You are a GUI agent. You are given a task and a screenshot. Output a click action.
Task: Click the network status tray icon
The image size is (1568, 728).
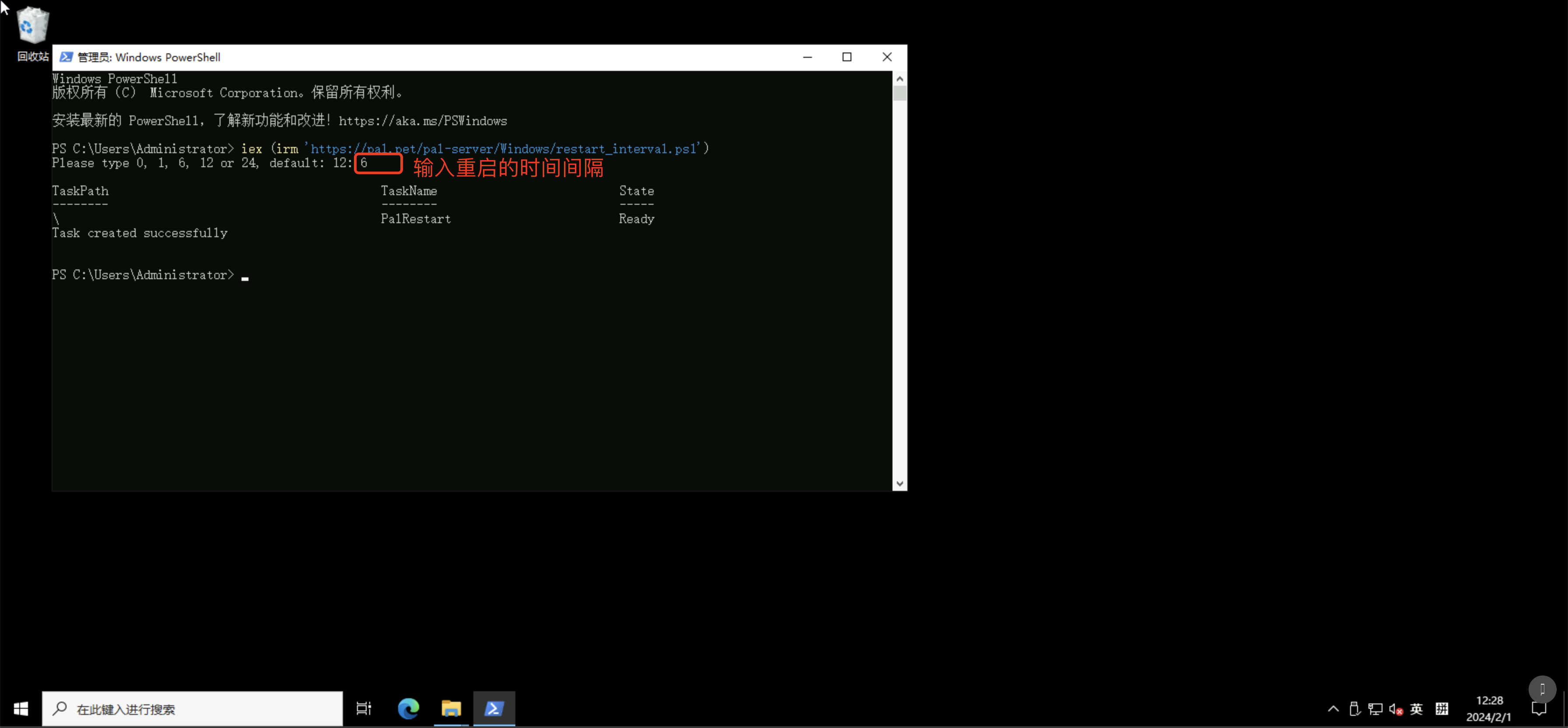point(1375,708)
